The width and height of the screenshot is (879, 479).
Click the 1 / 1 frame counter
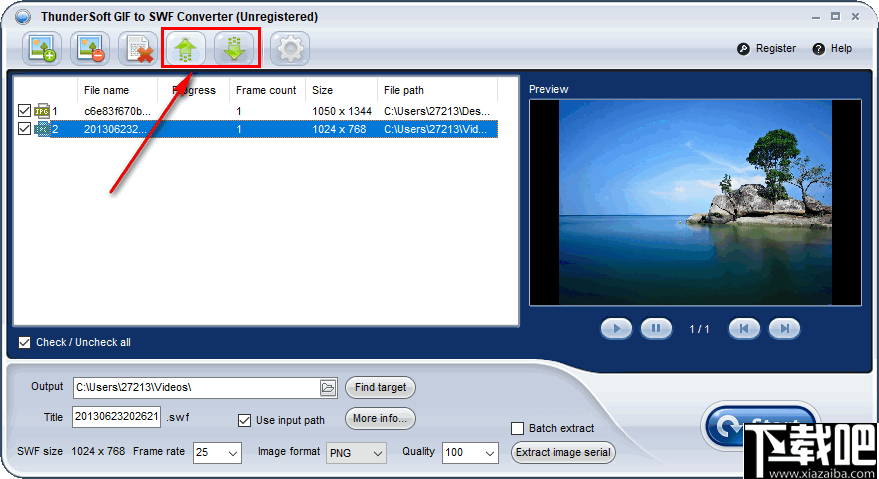pos(699,329)
